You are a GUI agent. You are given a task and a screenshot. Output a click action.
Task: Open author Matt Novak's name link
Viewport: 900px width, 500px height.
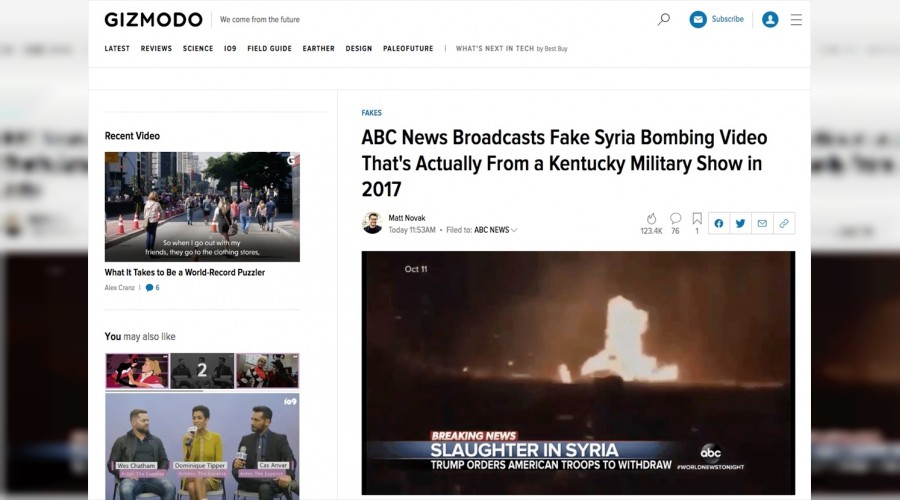[x=407, y=218]
